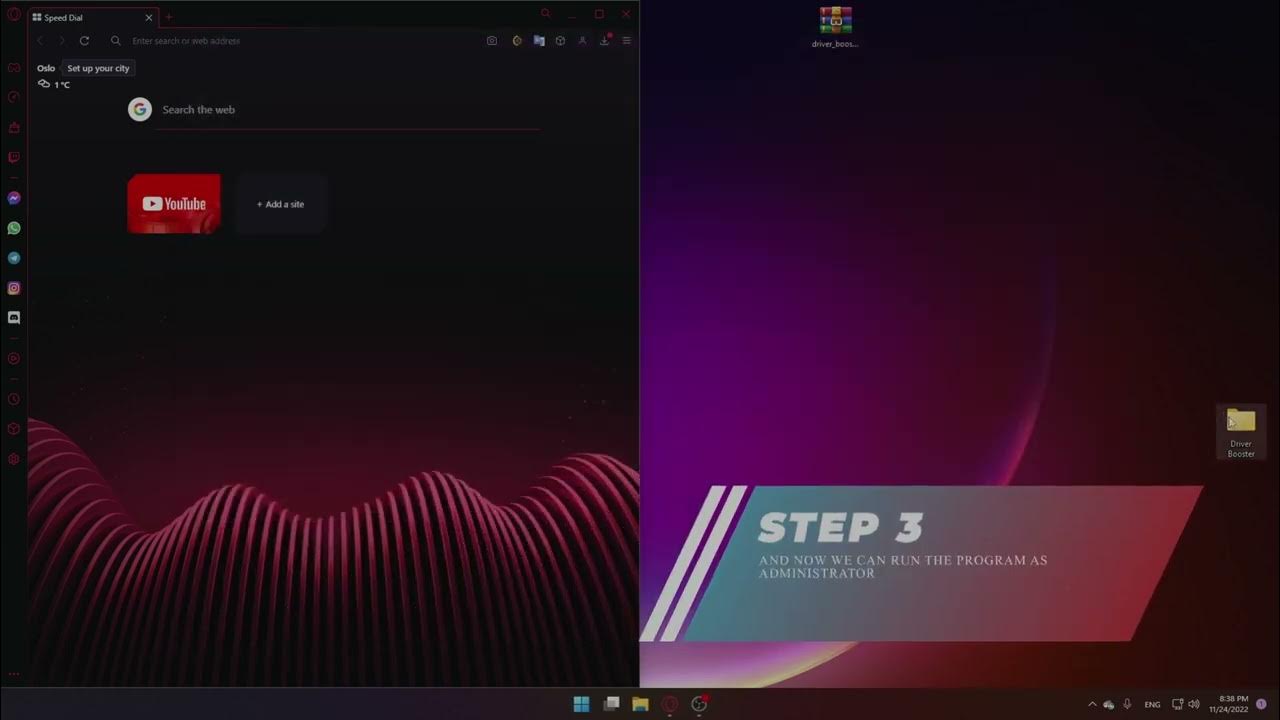Open the volume speaker icon in tray
The width and height of the screenshot is (1280, 720).
click(1193, 704)
